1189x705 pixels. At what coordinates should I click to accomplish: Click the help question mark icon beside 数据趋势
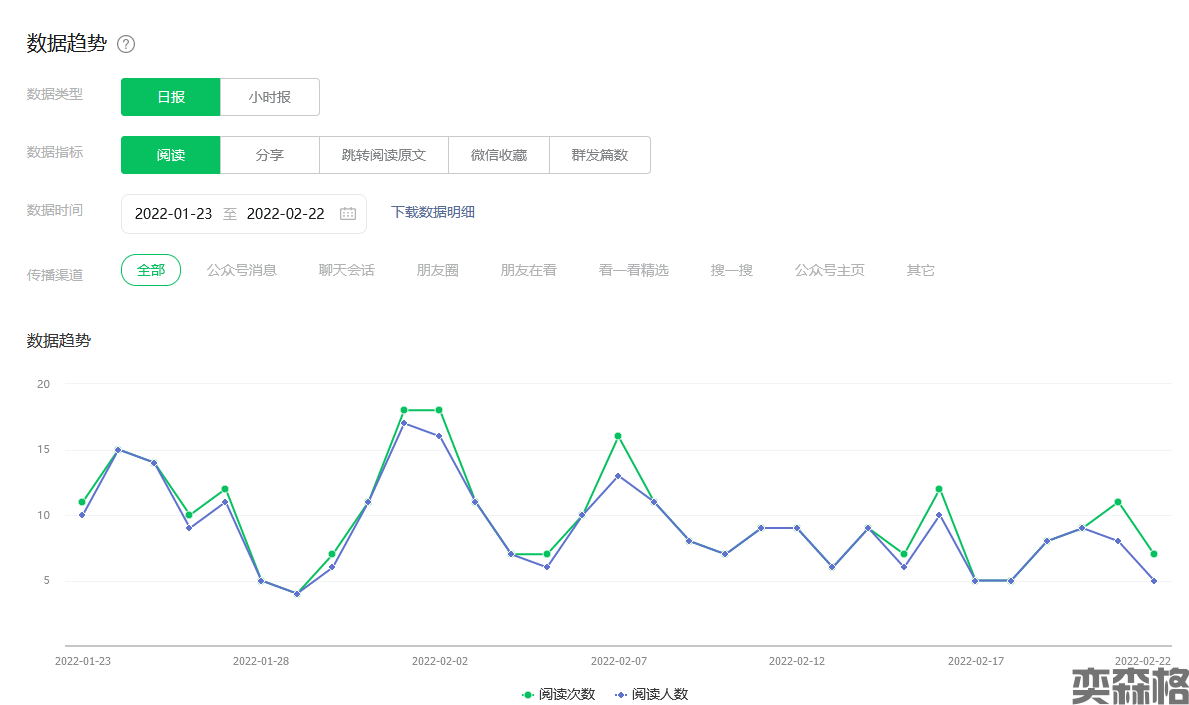(126, 44)
